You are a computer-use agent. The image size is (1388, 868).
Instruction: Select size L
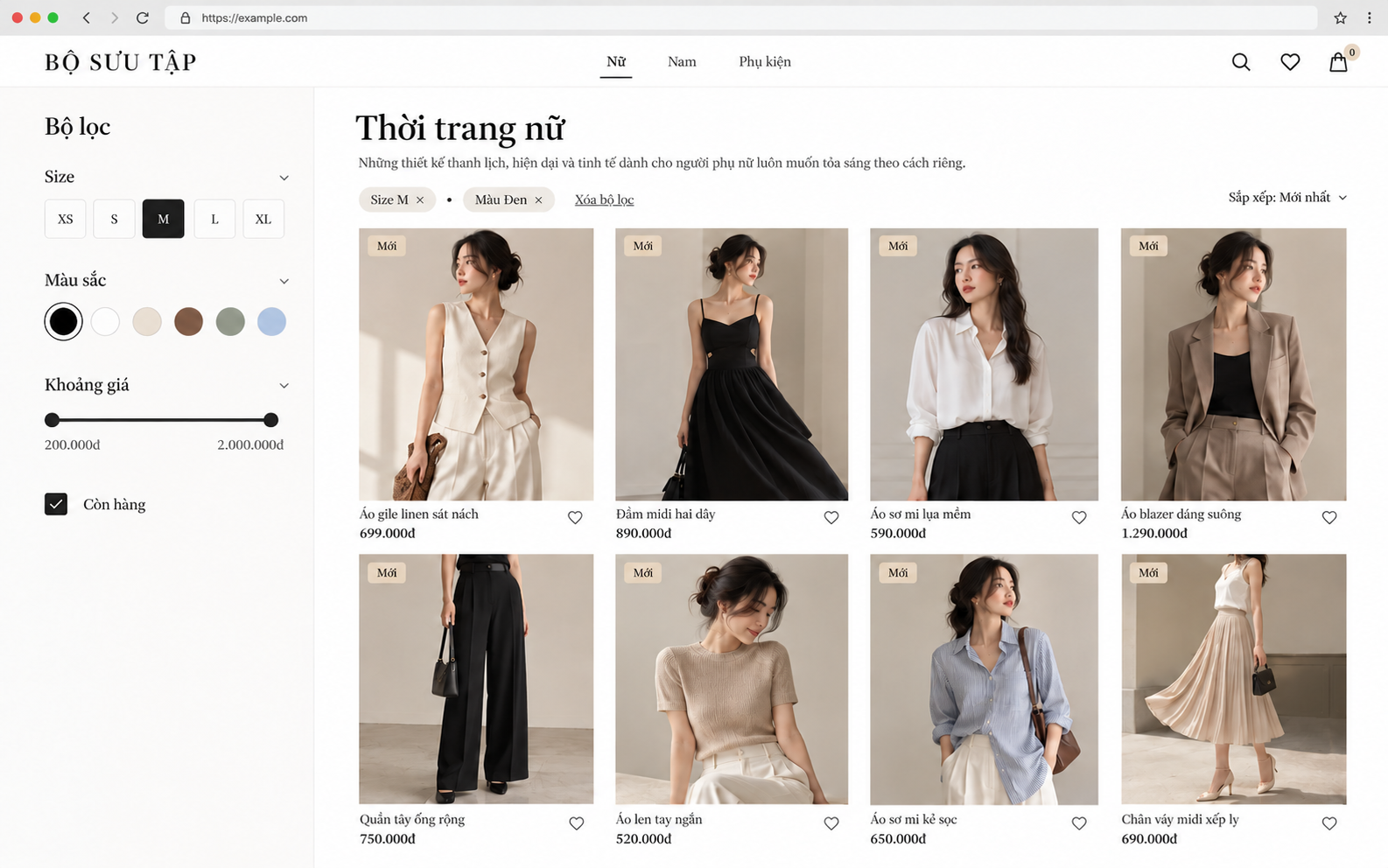[x=214, y=219]
